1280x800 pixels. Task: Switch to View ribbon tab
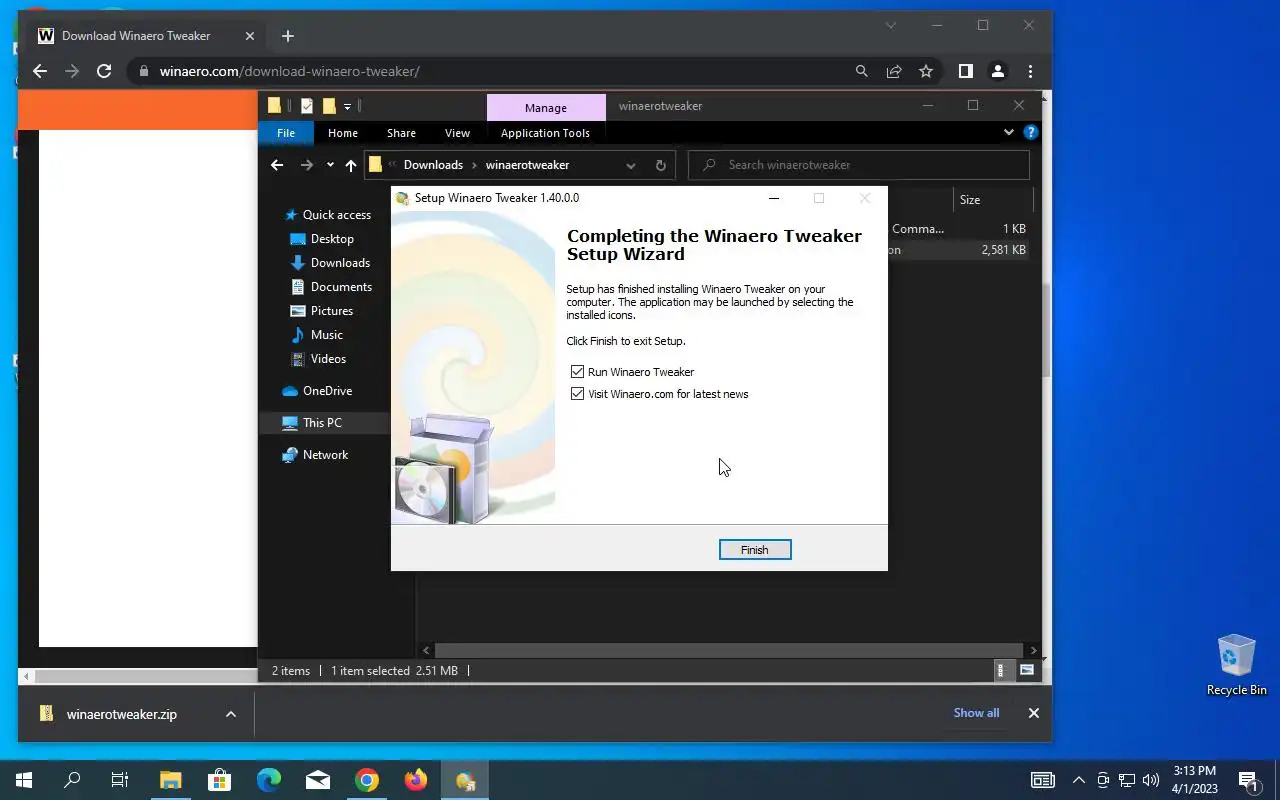(x=457, y=133)
